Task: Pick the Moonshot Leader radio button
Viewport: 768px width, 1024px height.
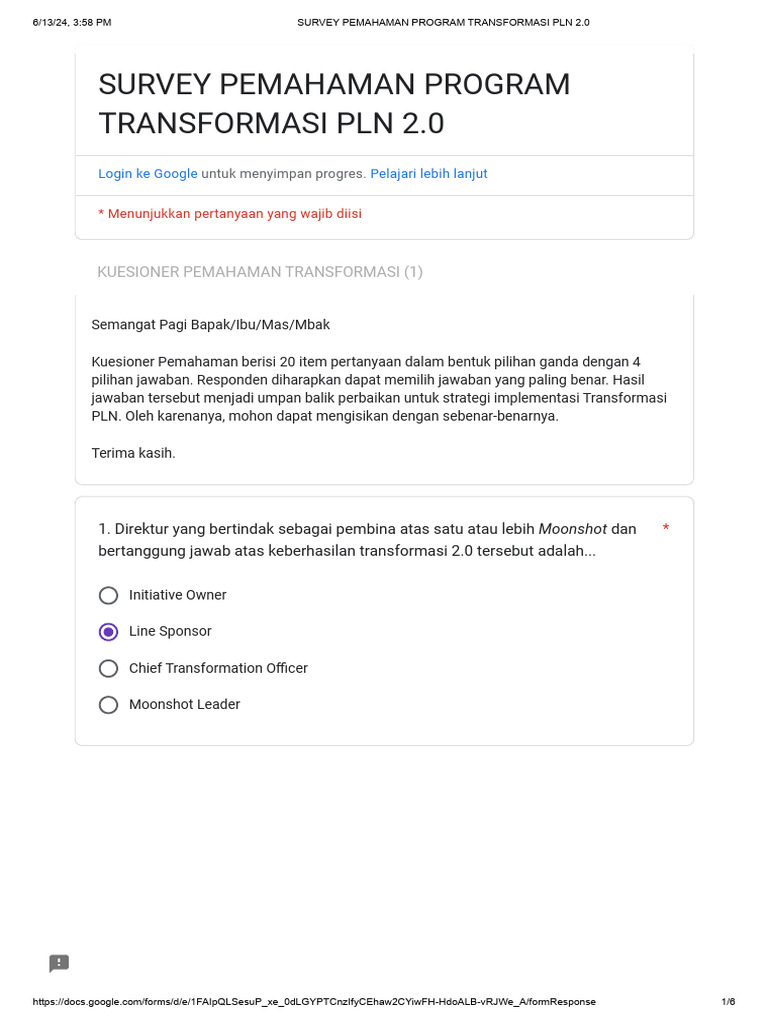Action: 109,705
